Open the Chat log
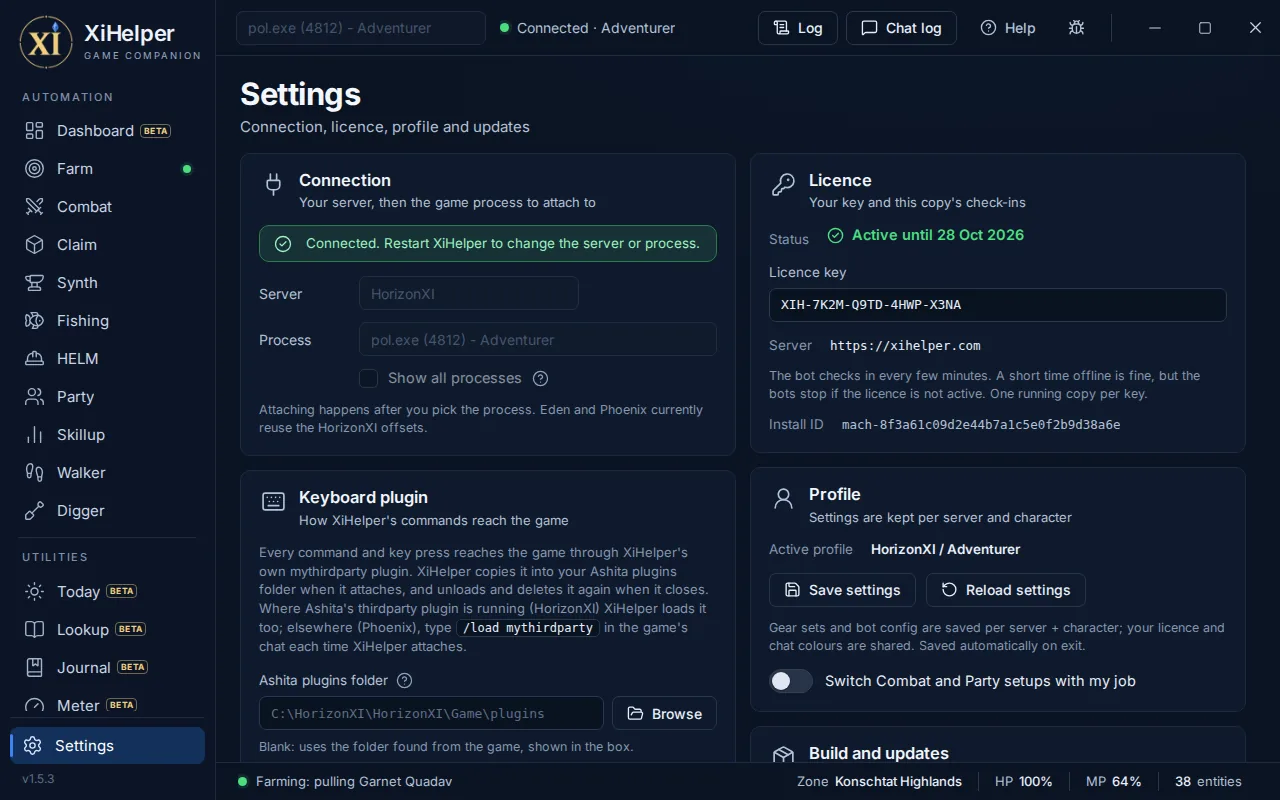The width and height of the screenshot is (1280, 800). [x=901, y=28]
